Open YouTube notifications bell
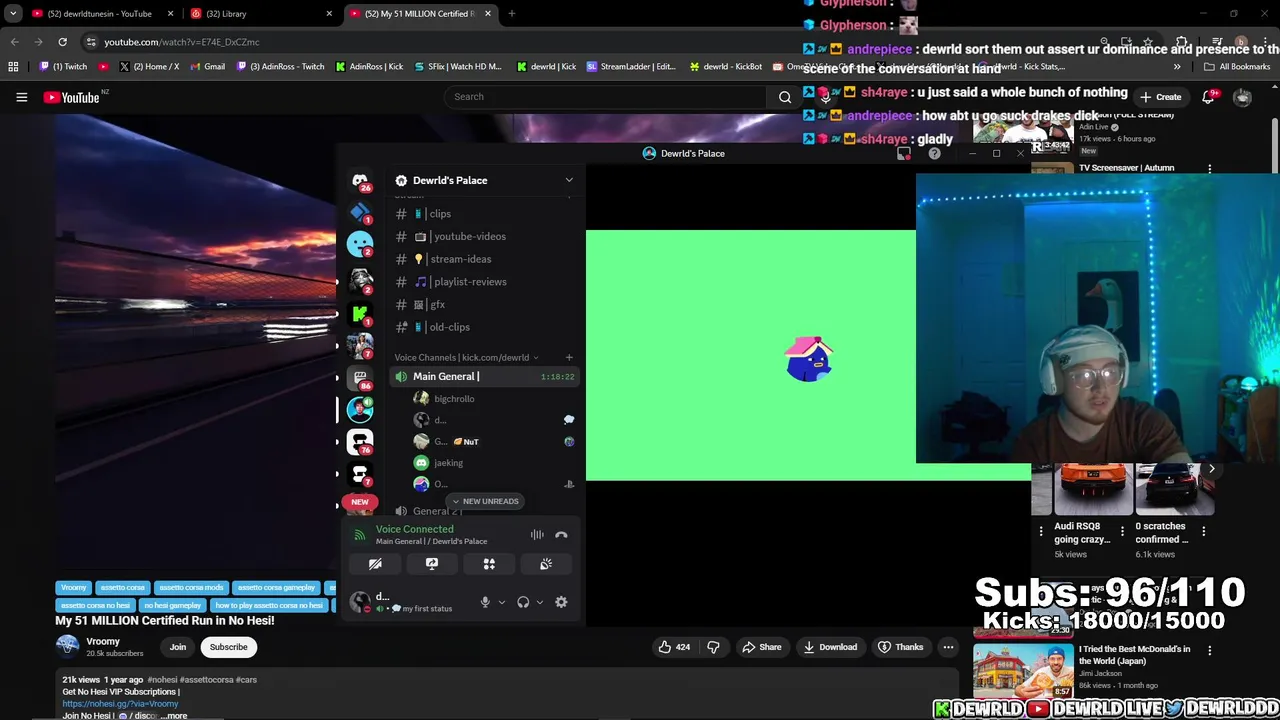Screen dimensions: 1280x720 click(x=1208, y=97)
